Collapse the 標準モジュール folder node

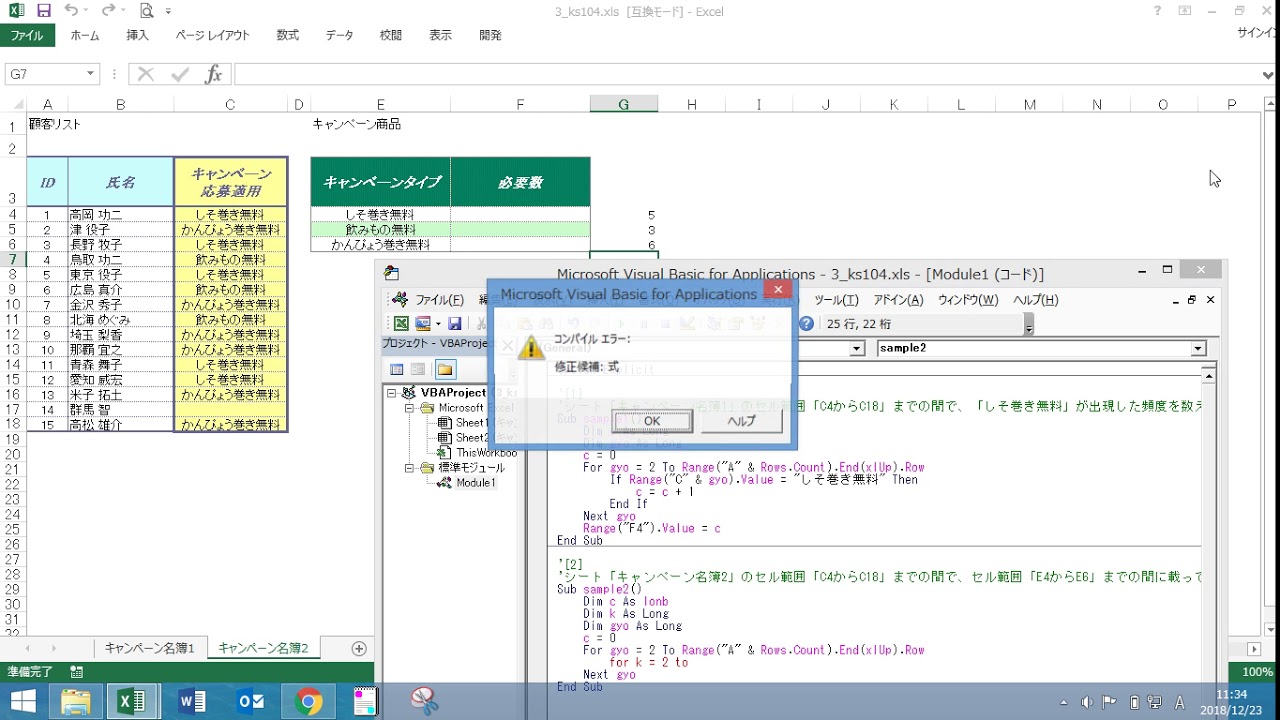pos(410,468)
